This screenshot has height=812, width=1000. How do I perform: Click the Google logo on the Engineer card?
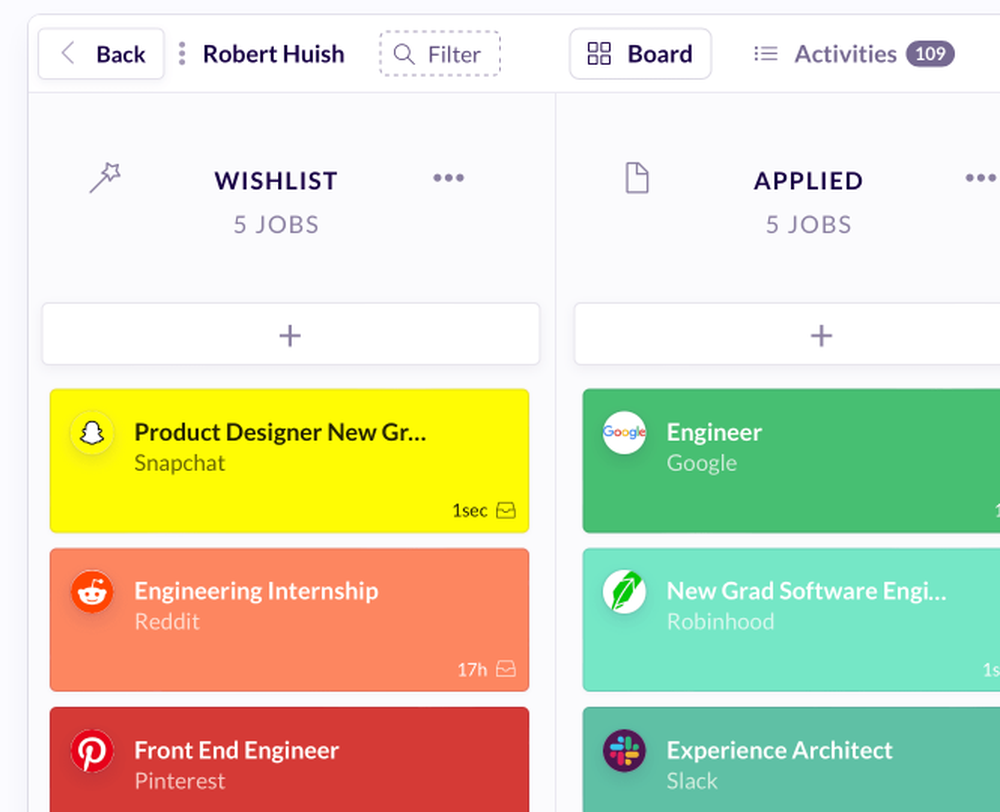pos(624,432)
